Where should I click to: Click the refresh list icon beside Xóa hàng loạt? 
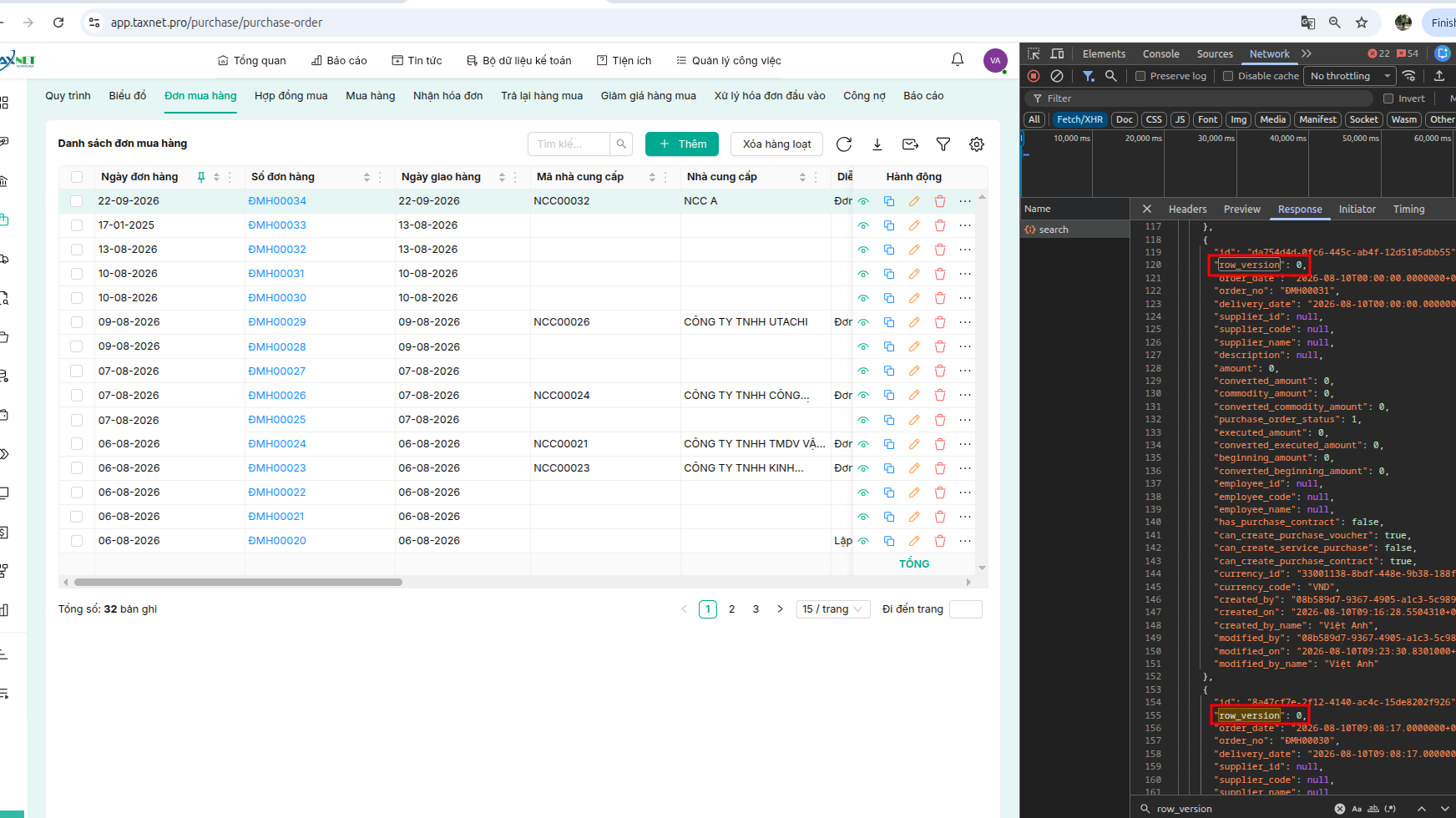click(x=844, y=144)
